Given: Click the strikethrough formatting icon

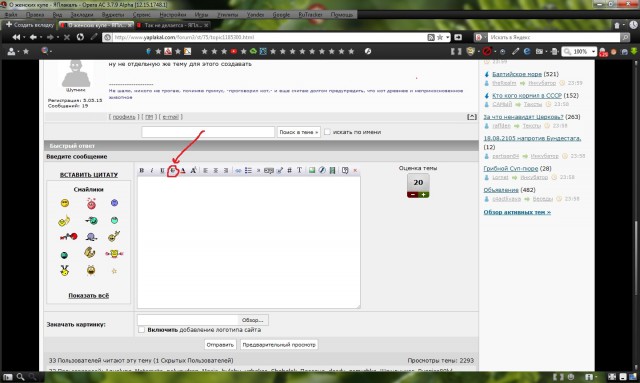Looking at the screenshot, I should (x=173, y=171).
